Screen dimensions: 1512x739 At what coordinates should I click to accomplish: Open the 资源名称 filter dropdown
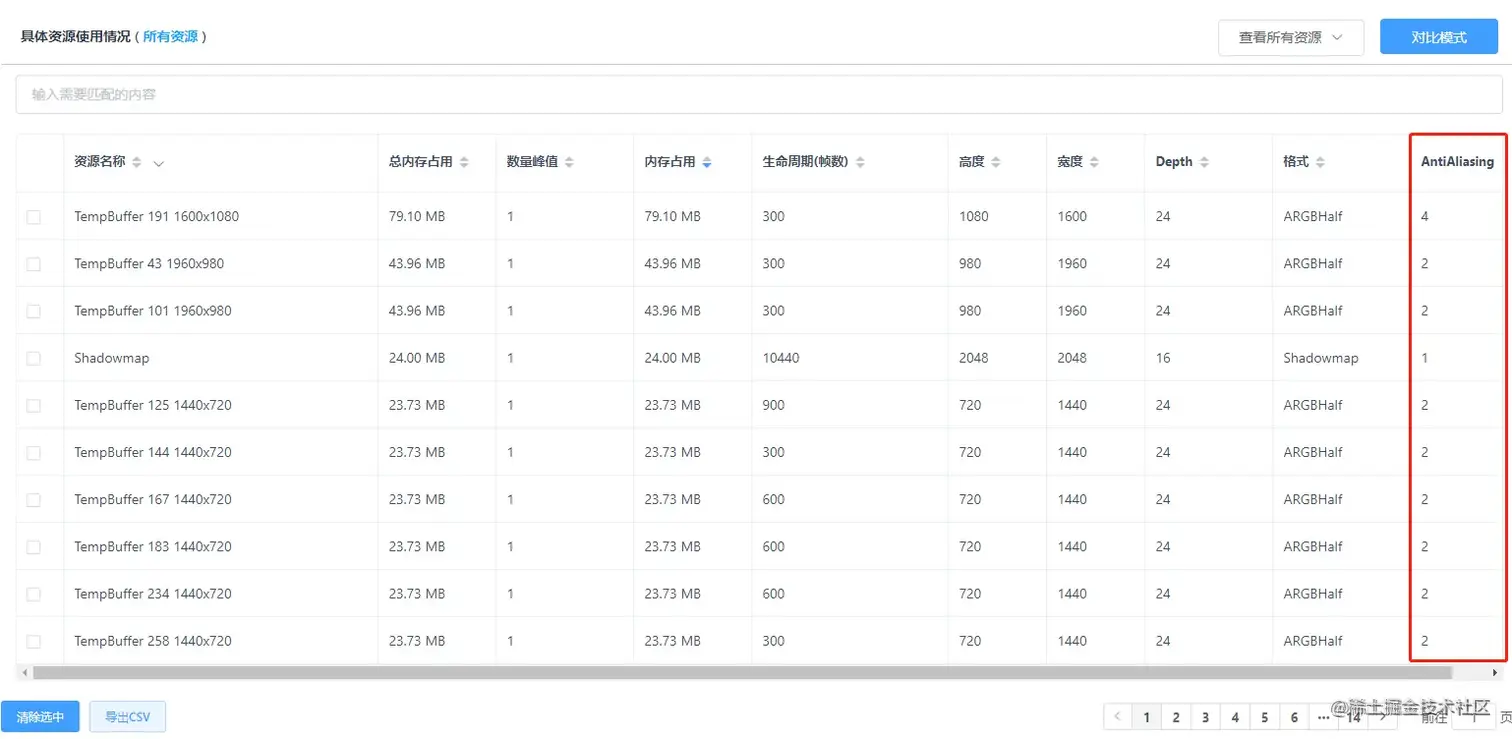pyautogui.click(x=158, y=163)
